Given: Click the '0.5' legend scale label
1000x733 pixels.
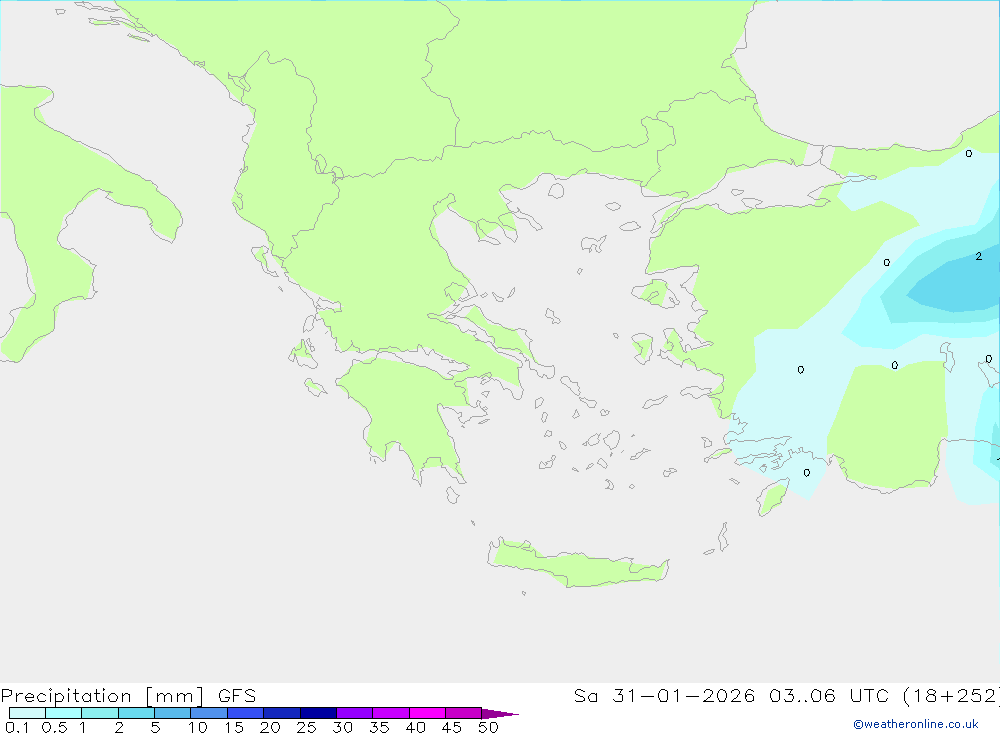Looking at the screenshot, I should pos(54,727).
